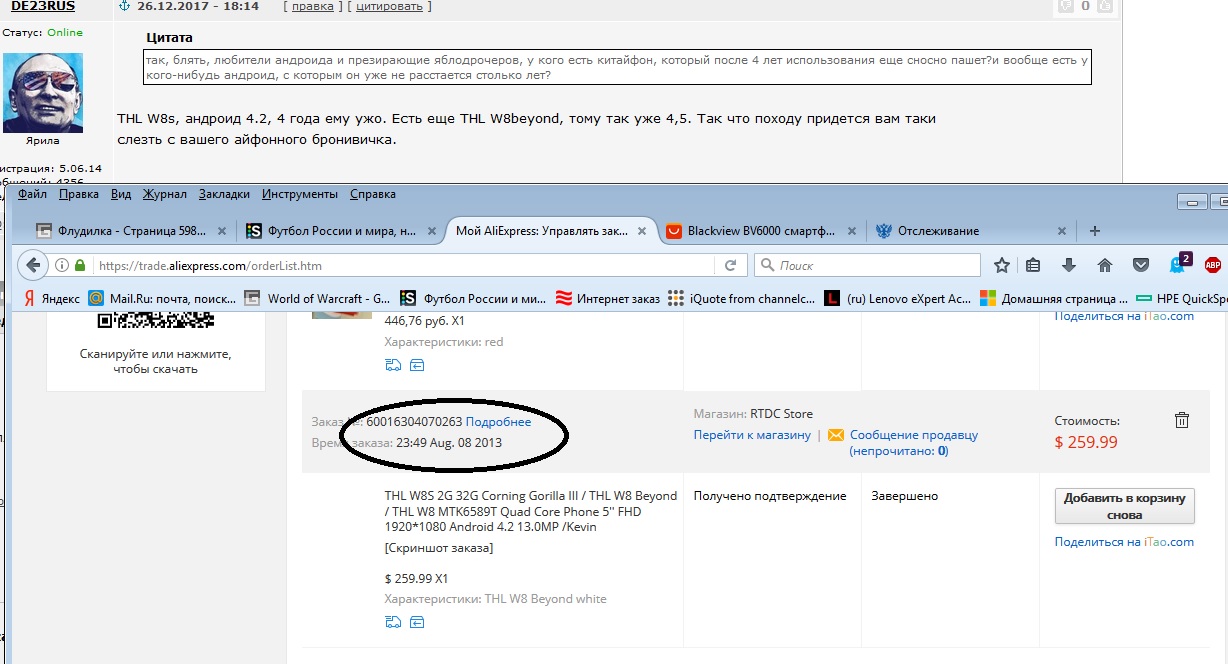
Task: Open order details via Подробнее link
Action: coord(498,422)
